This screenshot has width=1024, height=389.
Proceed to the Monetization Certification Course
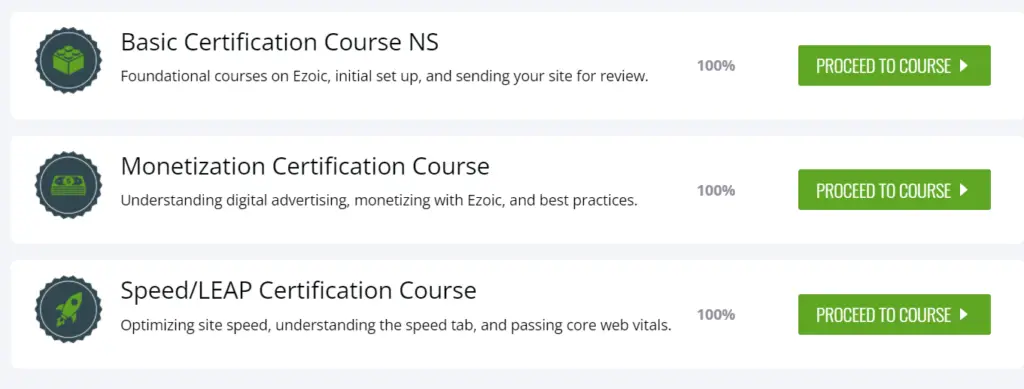pyautogui.click(x=894, y=189)
